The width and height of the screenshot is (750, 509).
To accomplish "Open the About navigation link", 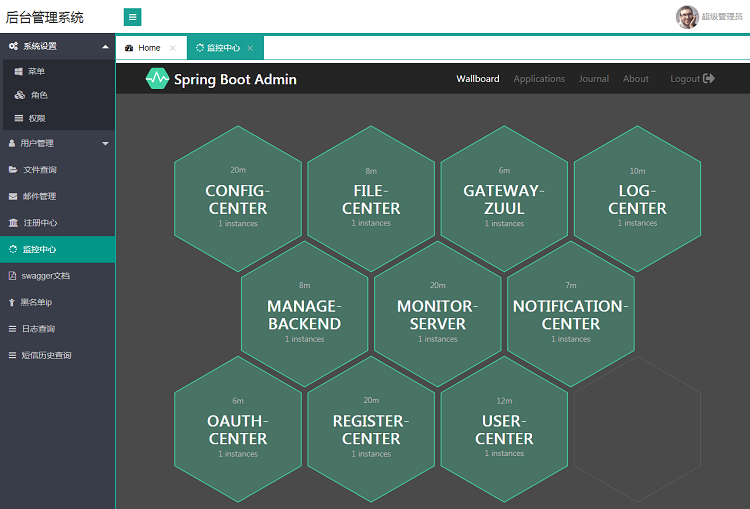I will pyautogui.click(x=636, y=78).
